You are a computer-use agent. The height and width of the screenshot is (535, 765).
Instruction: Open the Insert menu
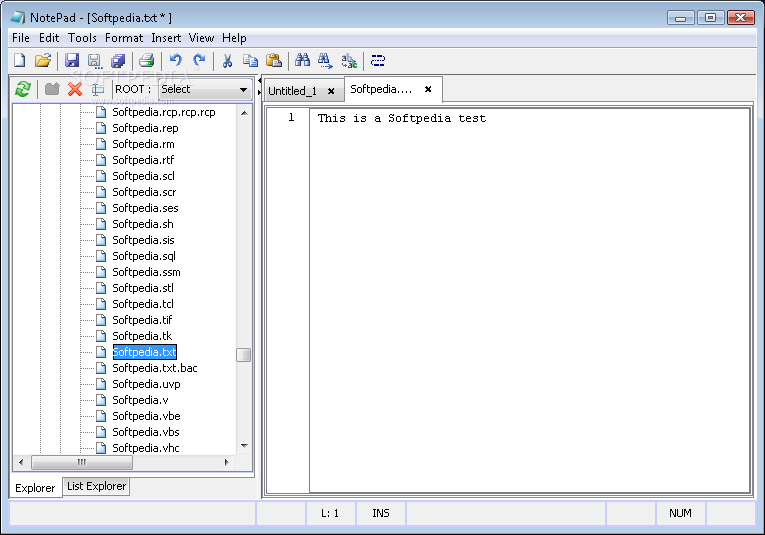pos(166,38)
